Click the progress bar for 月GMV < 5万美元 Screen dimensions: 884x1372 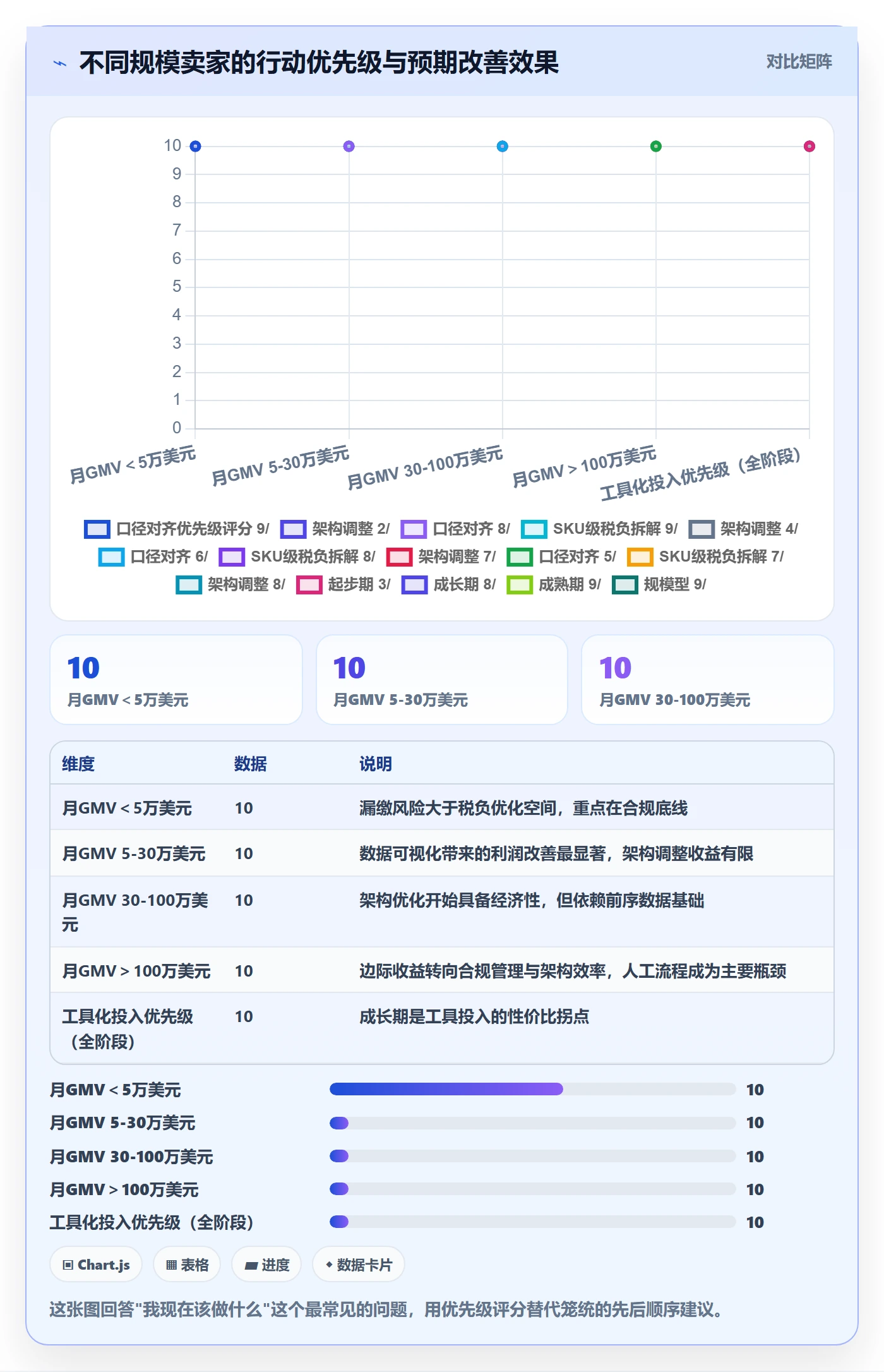(533, 1089)
